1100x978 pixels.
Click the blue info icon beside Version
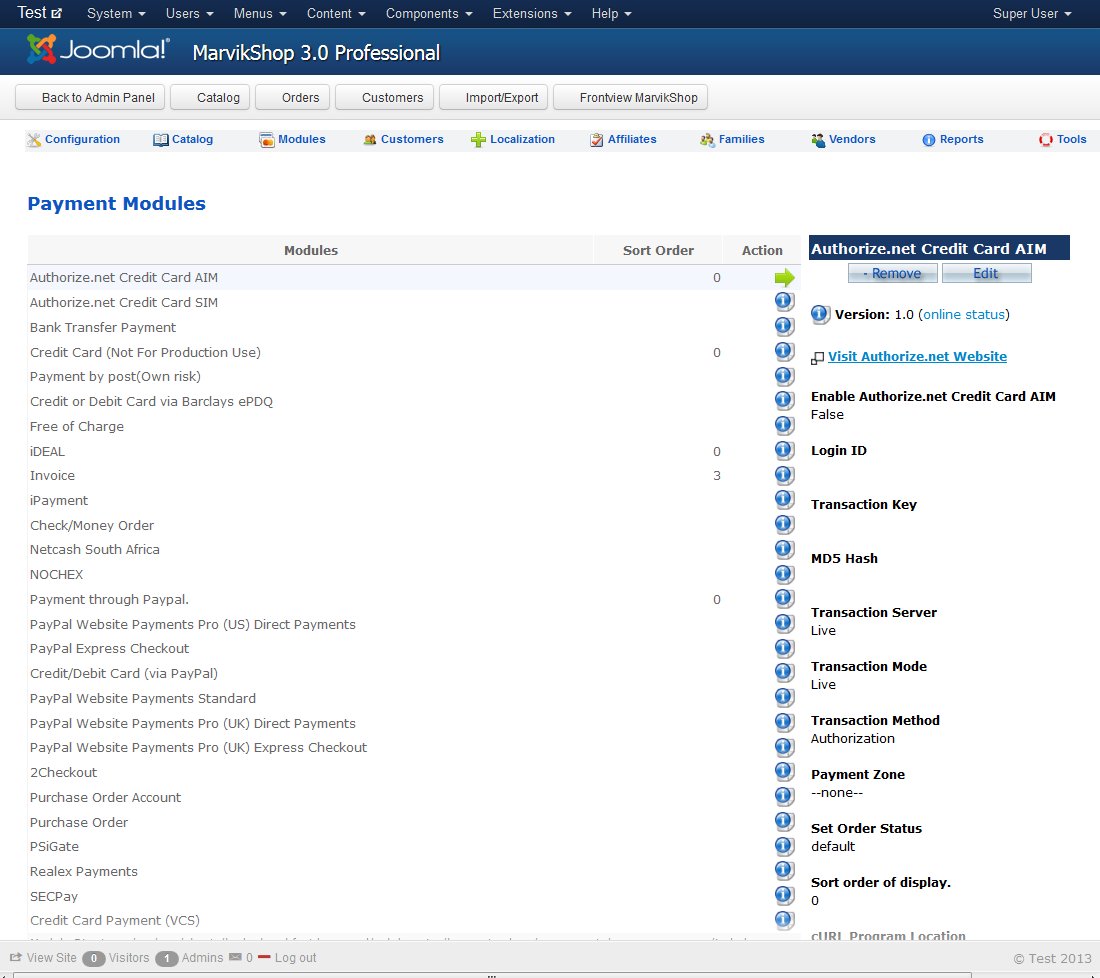[x=820, y=314]
